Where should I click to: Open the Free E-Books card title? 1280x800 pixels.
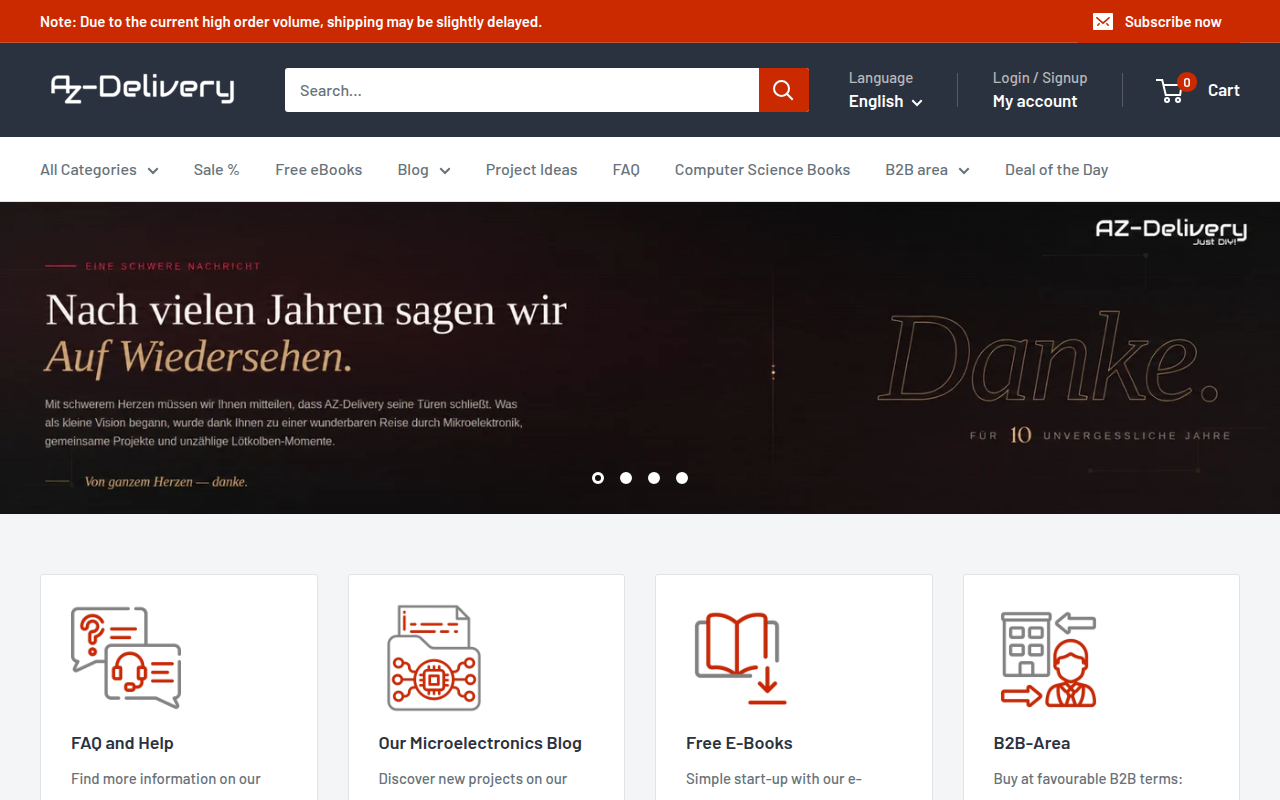pyautogui.click(x=739, y=743)
